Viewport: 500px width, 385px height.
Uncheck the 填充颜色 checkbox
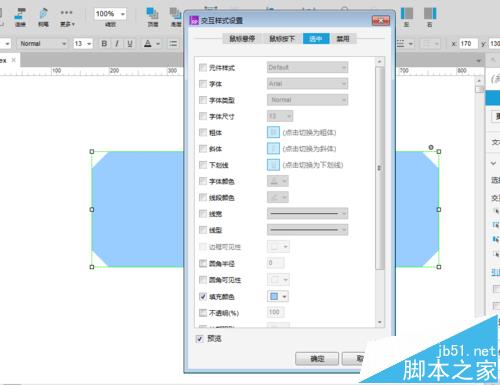(203, 296)
